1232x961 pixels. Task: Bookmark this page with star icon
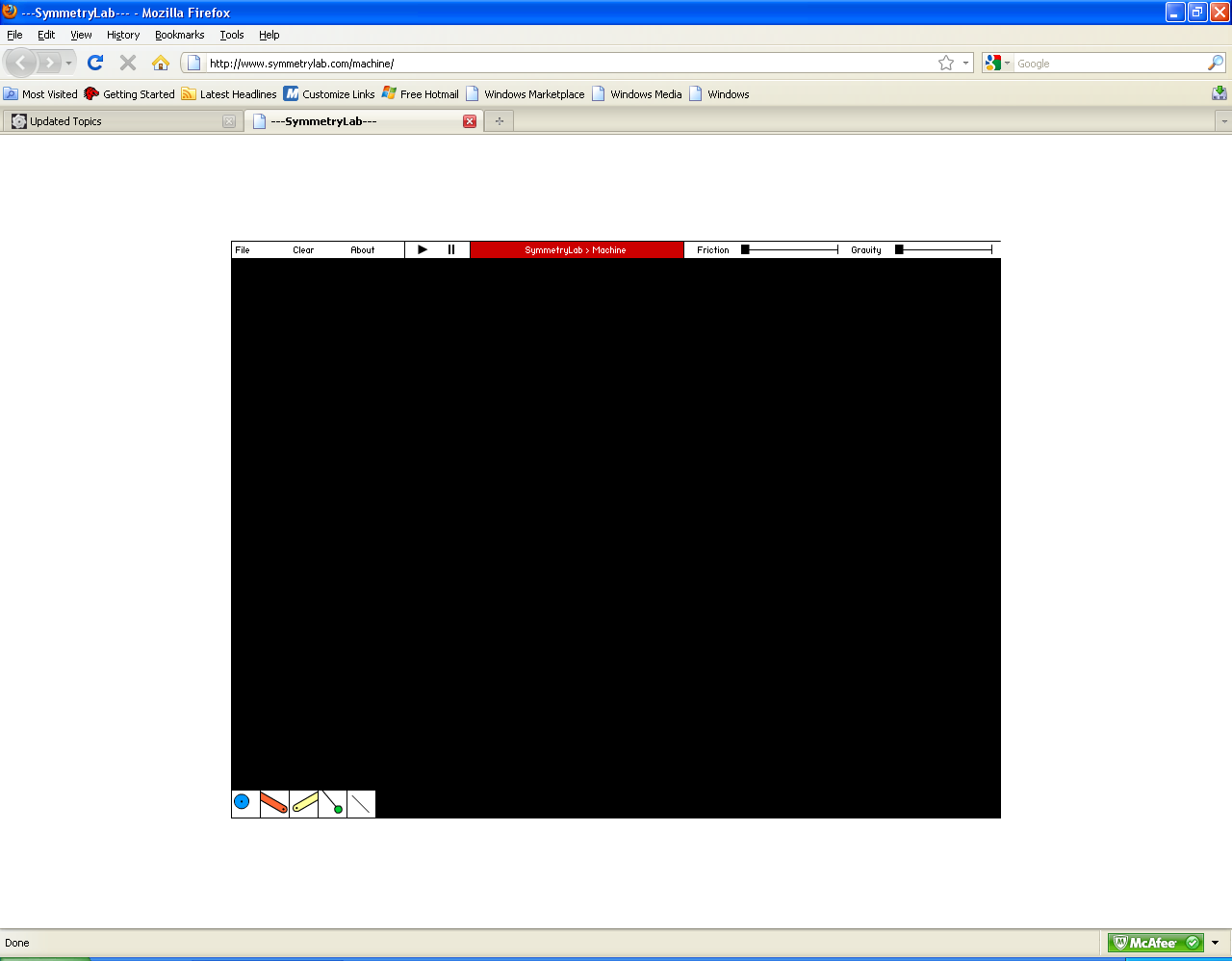click(946, 63)
